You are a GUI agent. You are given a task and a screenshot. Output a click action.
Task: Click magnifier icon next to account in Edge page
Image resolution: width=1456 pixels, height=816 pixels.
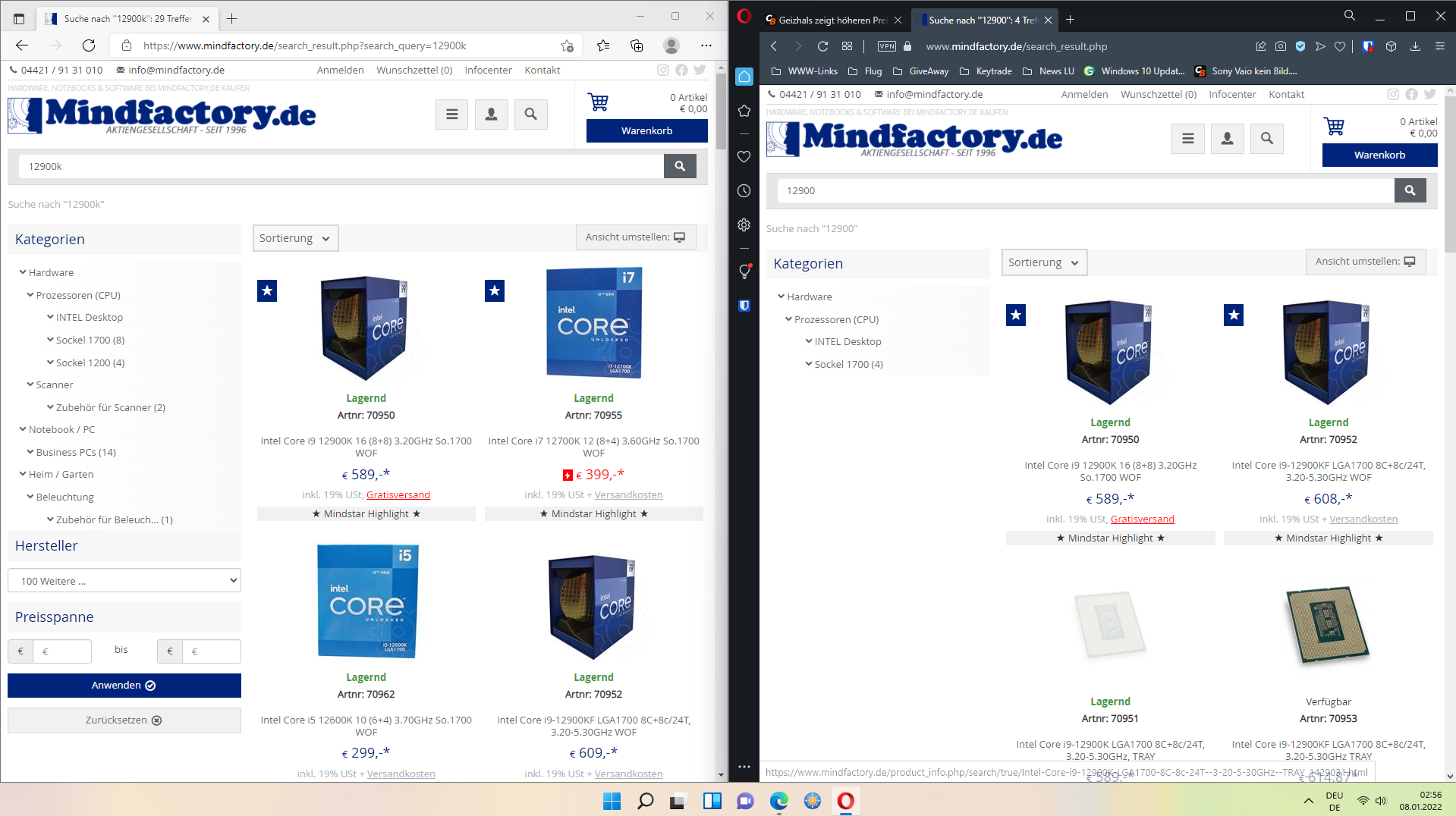(530, 115)
